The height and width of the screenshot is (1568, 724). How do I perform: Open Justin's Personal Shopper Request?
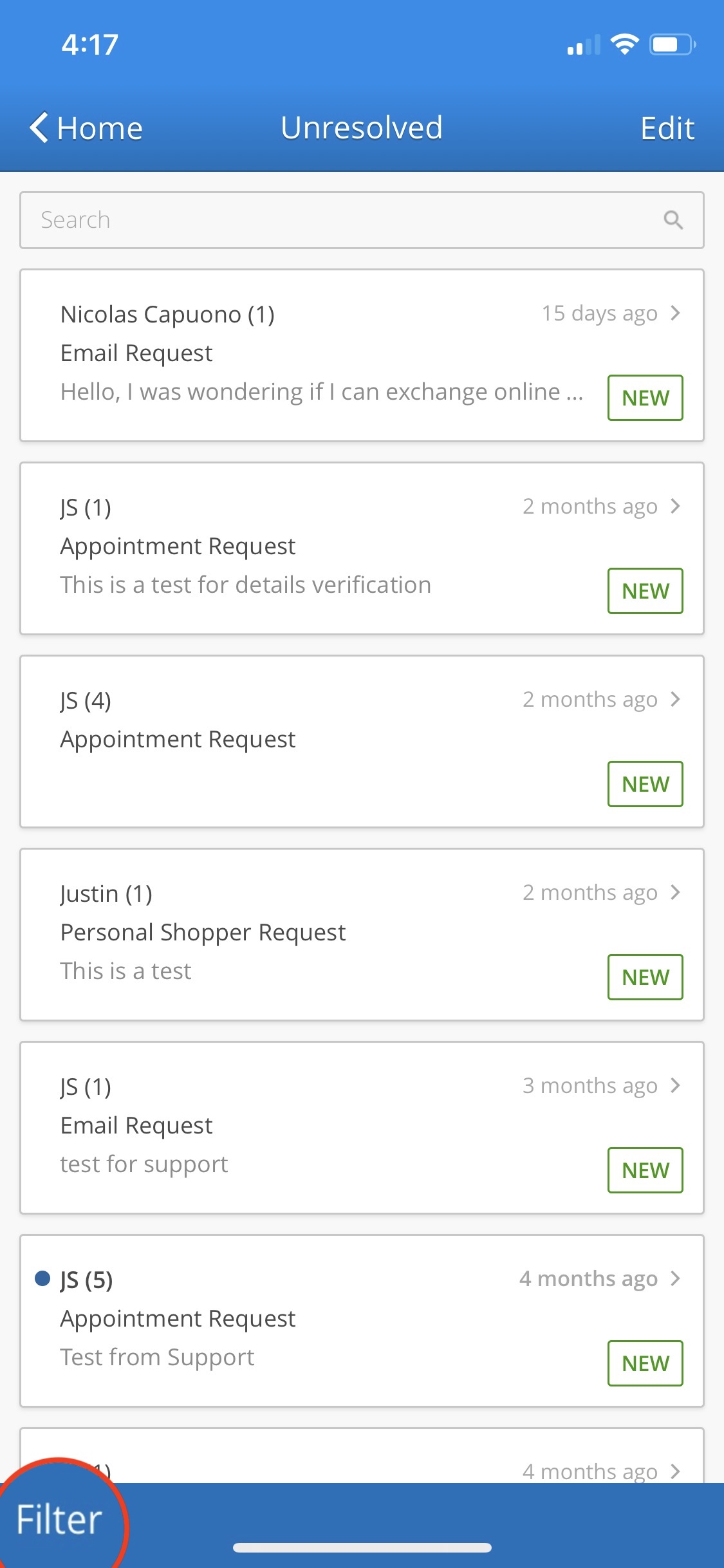[x=309, y=933]
